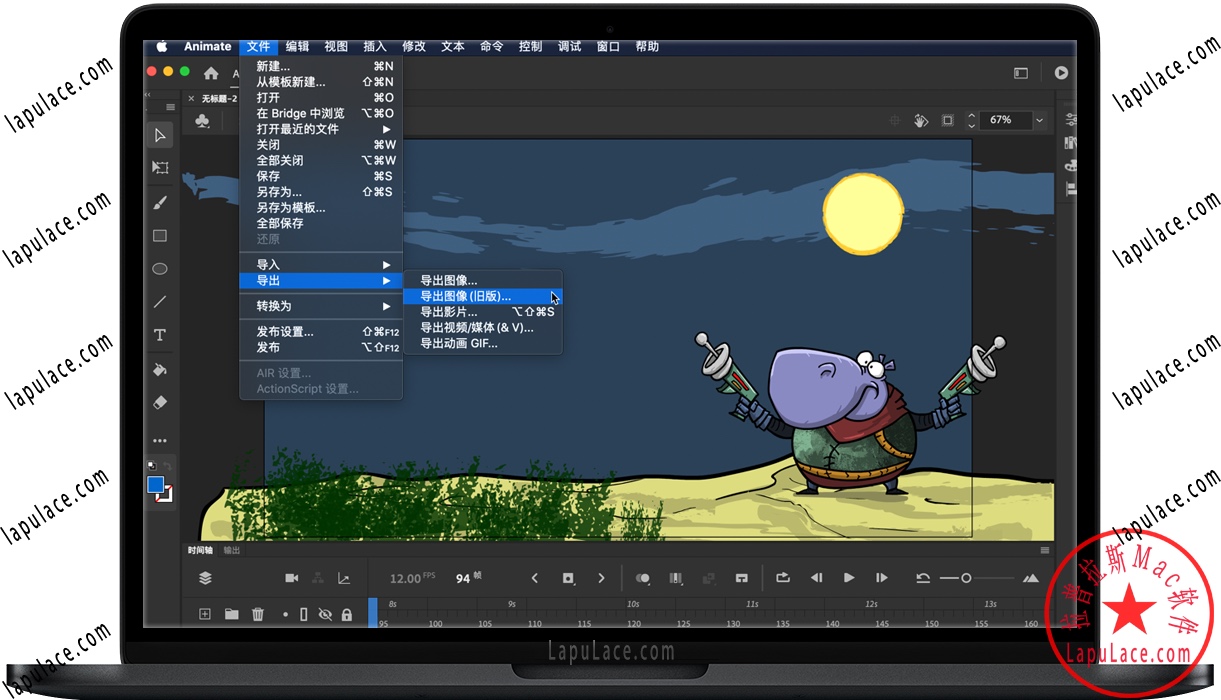Select the Paint Bucket tool
Screen dimensions: 1221x700
(x=160, y=369)
